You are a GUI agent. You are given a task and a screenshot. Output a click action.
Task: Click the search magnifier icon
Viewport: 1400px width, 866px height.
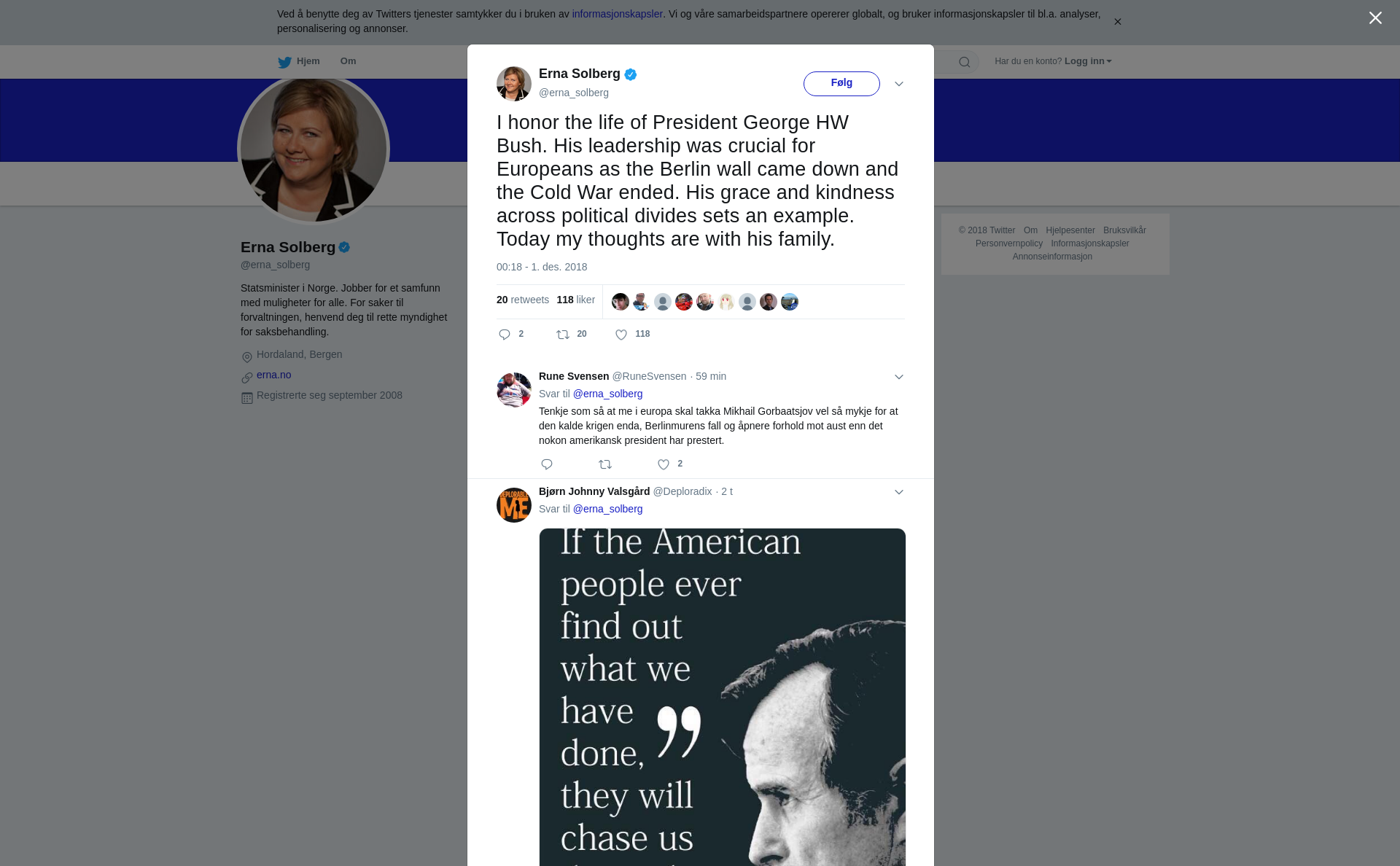pyautogui.click(x=964, y=62)
